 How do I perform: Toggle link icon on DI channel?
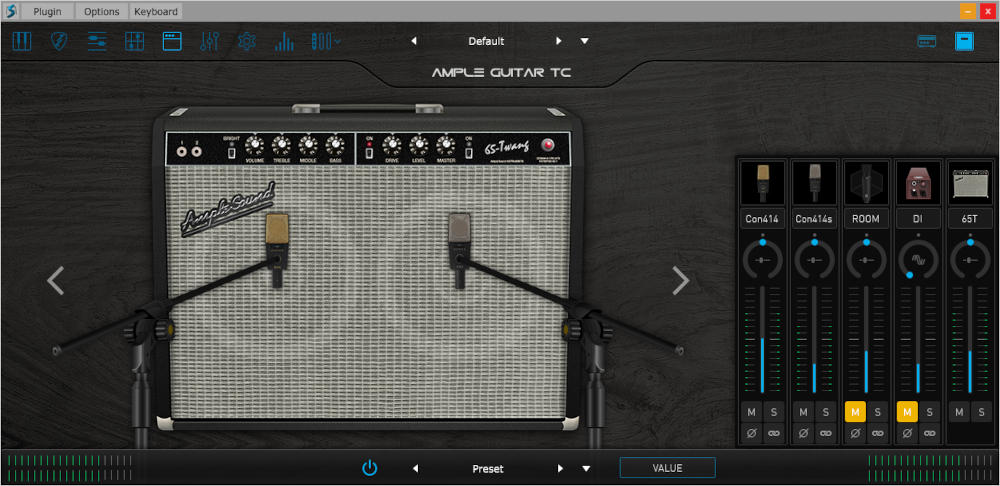tap(930, 433)
